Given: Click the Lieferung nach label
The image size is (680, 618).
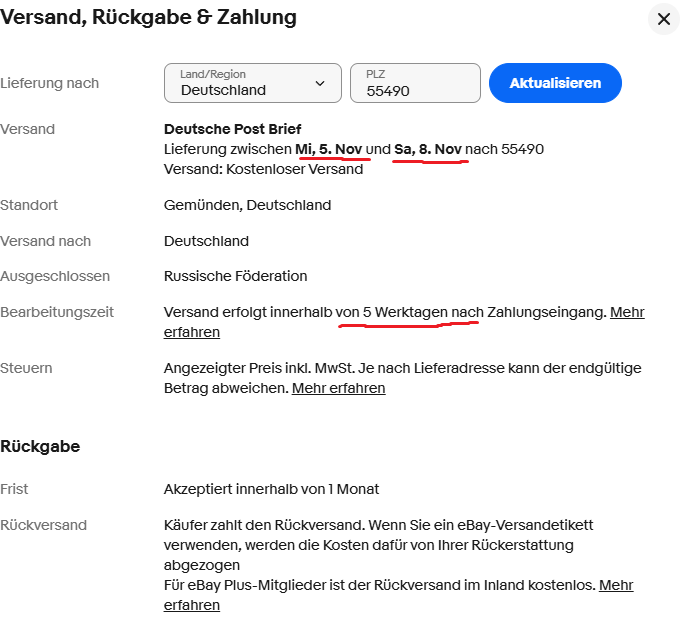Looking at the screenshot, I should coord(50,84).
